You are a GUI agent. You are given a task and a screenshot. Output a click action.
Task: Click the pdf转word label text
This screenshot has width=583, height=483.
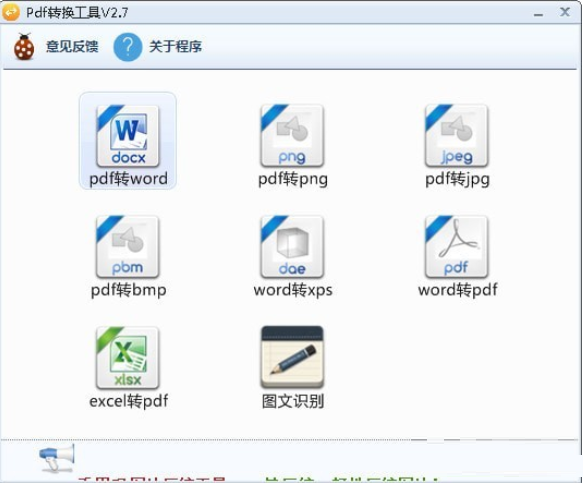128,179
